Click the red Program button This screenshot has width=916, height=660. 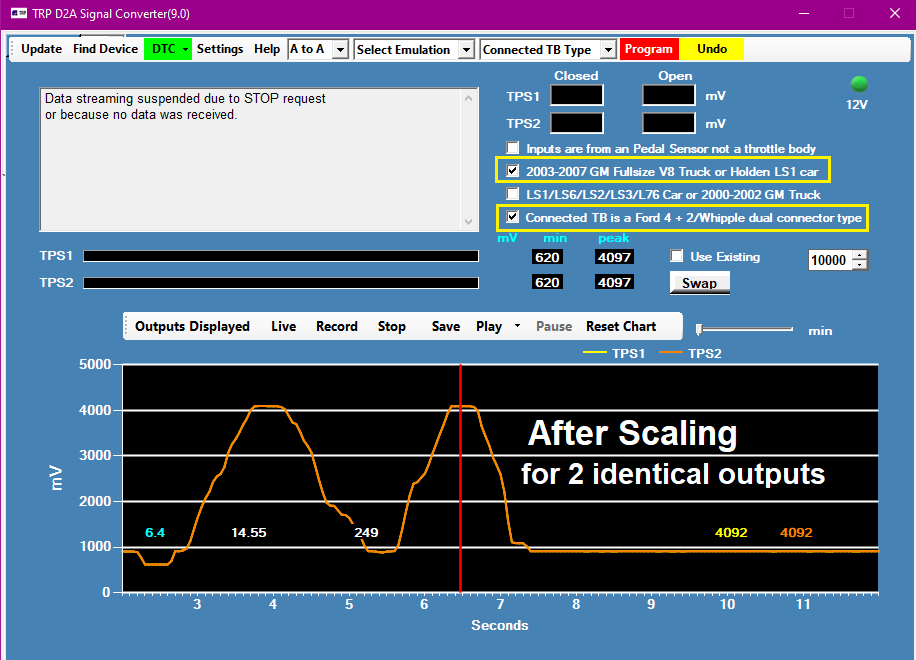[648, 49]
